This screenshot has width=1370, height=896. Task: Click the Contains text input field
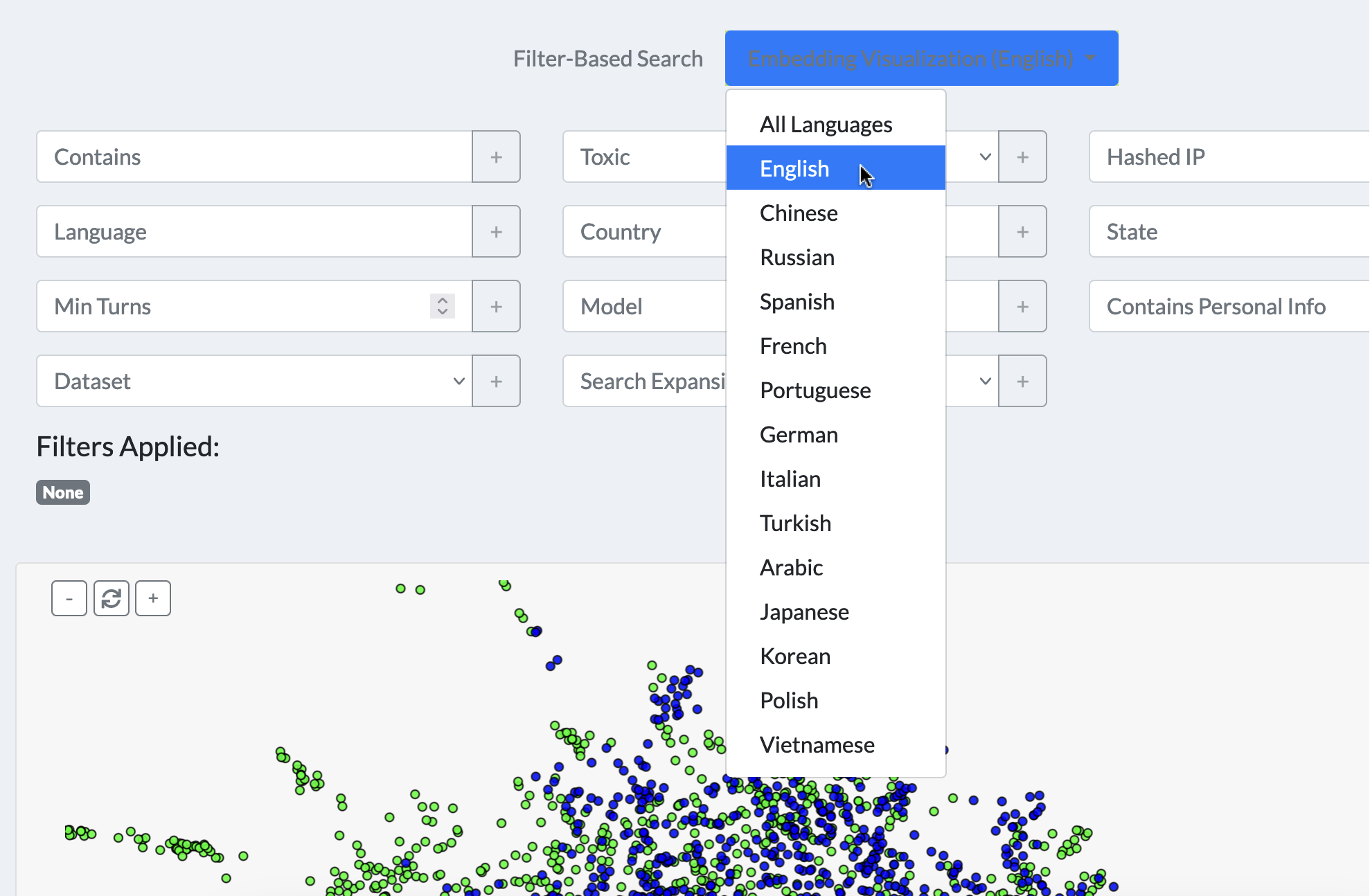pos(255,157)
